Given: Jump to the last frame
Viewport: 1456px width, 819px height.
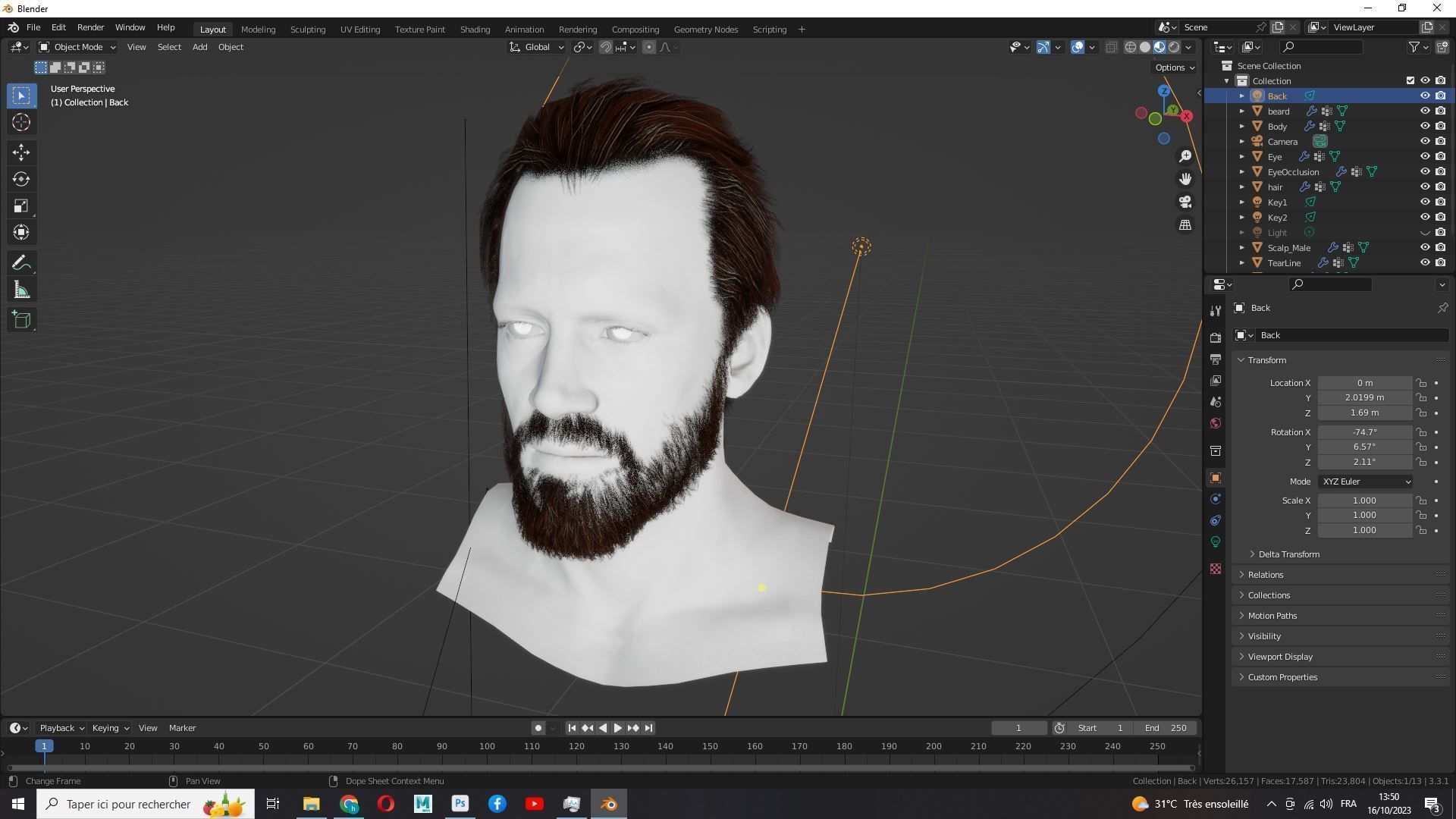Looking at the screenshot, I should [648, 728].
